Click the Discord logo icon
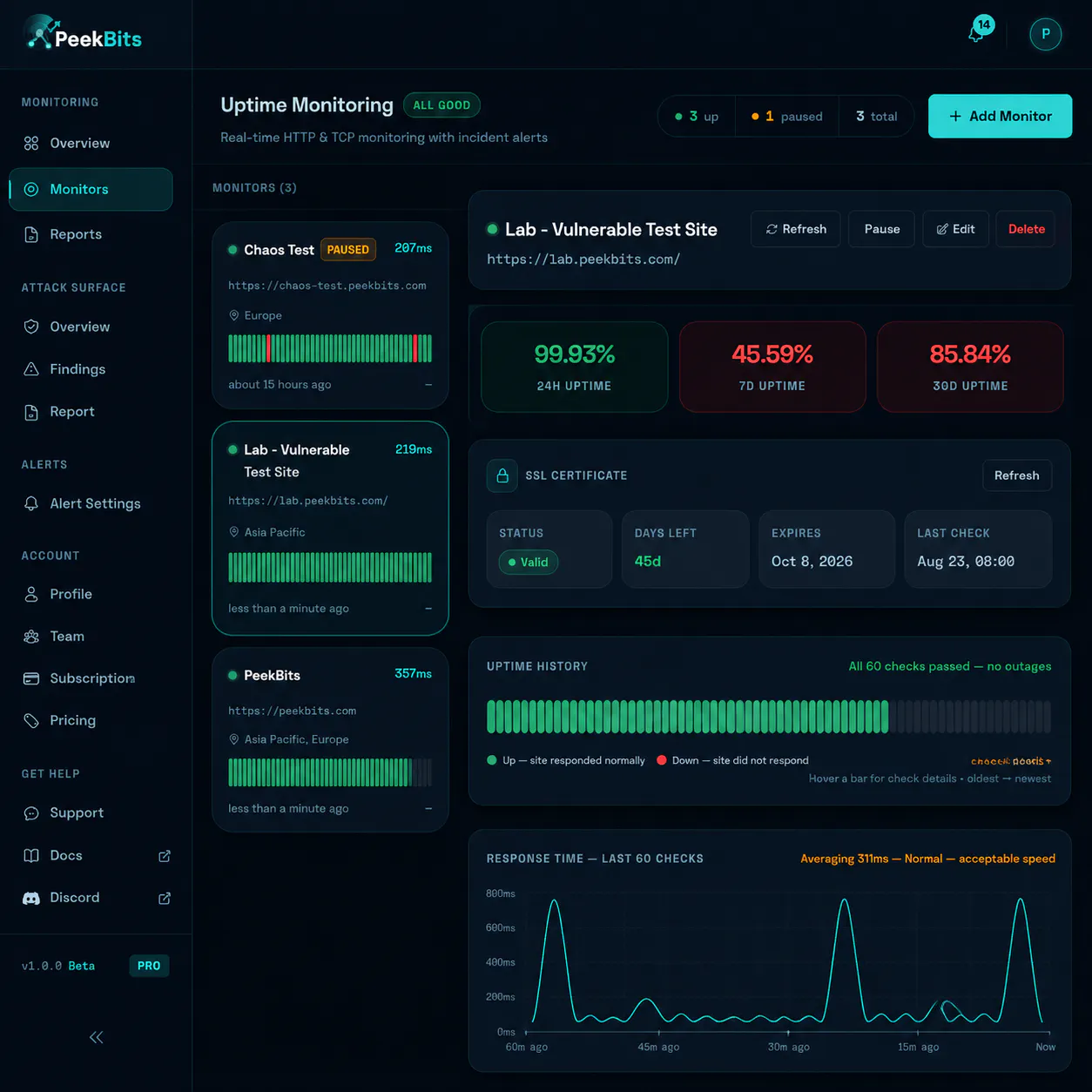1092x1092 pixels. [x=31, y=898]
